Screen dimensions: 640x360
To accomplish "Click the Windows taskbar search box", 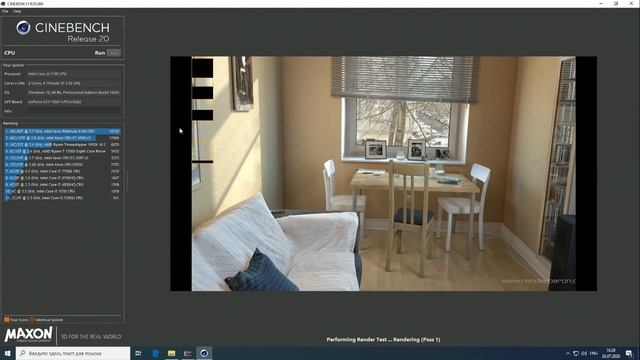I will 73,353.
